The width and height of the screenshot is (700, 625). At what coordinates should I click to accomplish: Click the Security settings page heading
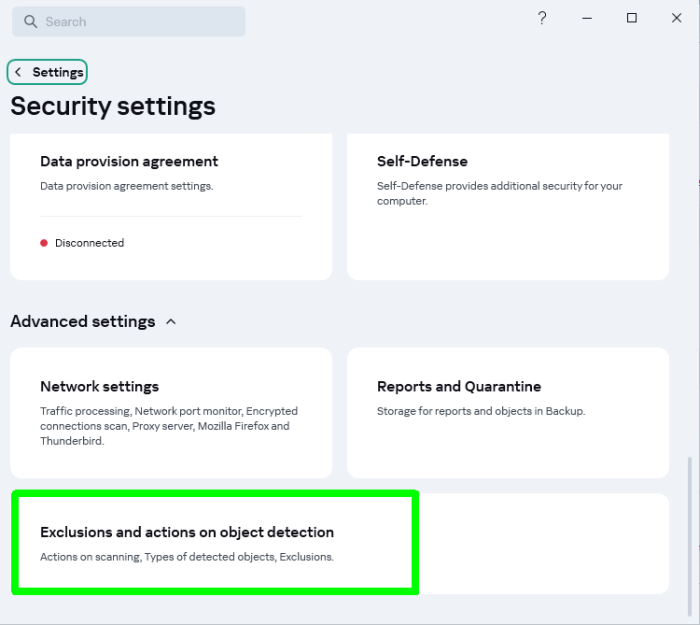(113, 106)
